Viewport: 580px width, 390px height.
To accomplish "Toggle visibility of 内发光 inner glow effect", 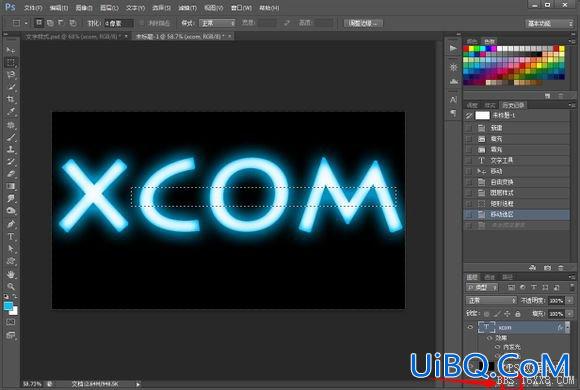I will click(x=498, y=347).
